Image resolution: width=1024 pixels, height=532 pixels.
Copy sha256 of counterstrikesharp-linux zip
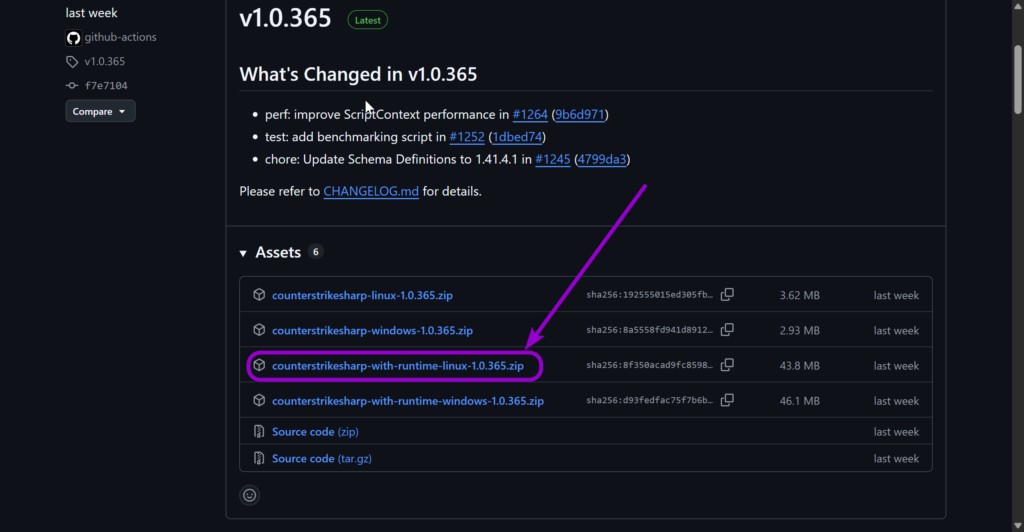point(727,294)
